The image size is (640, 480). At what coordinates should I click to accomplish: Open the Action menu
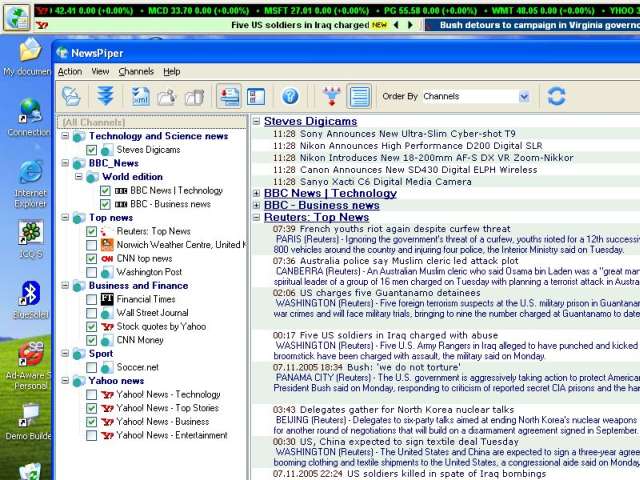coord(70,72)
